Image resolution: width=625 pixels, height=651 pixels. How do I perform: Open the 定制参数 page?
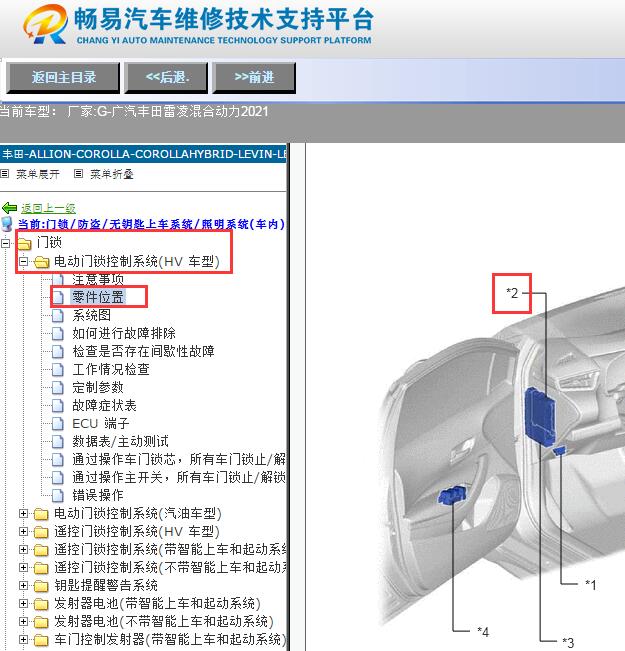coord(98,387)
